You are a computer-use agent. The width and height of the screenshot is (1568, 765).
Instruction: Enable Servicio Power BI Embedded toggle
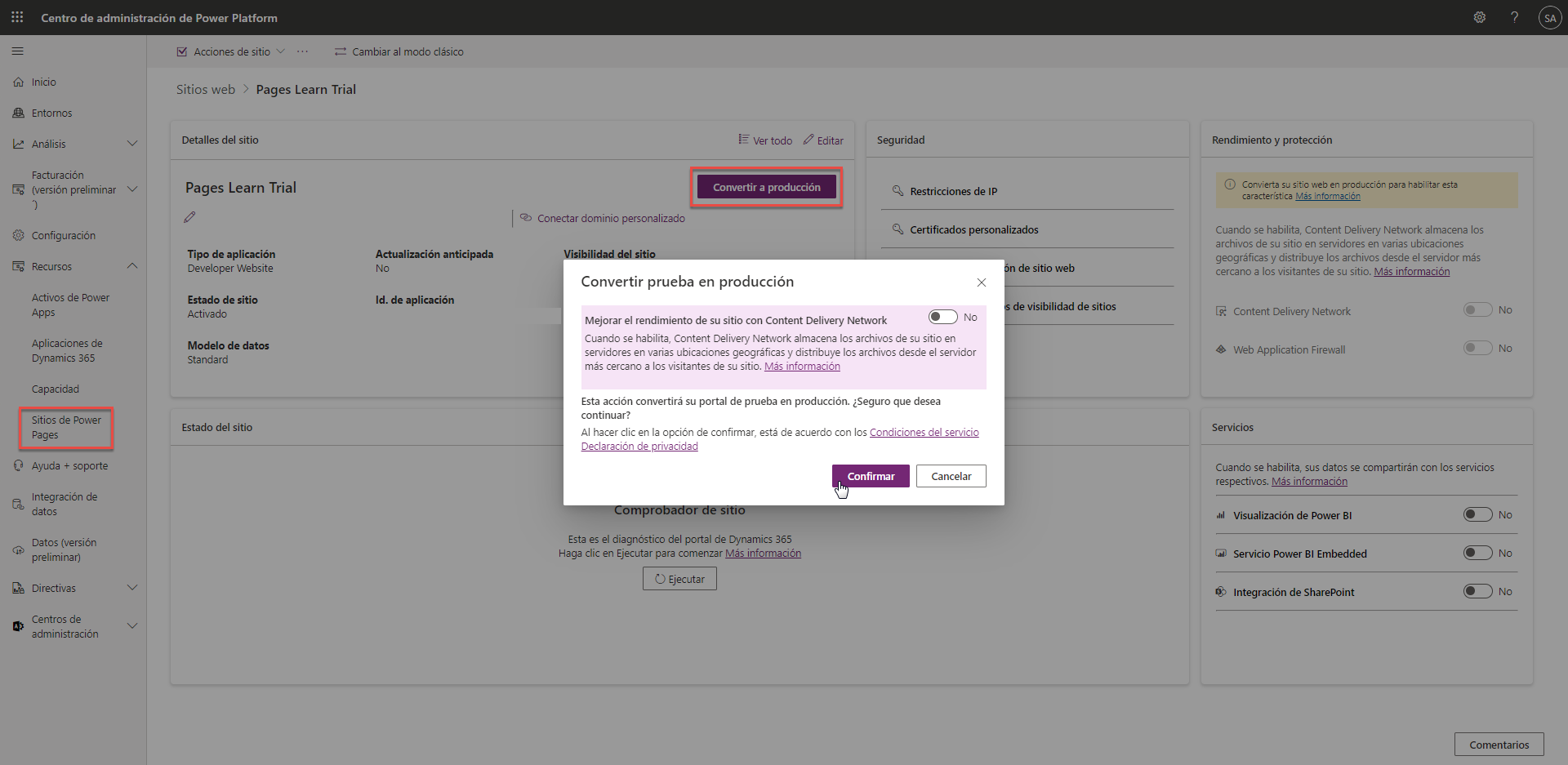tap(1477, 553)
